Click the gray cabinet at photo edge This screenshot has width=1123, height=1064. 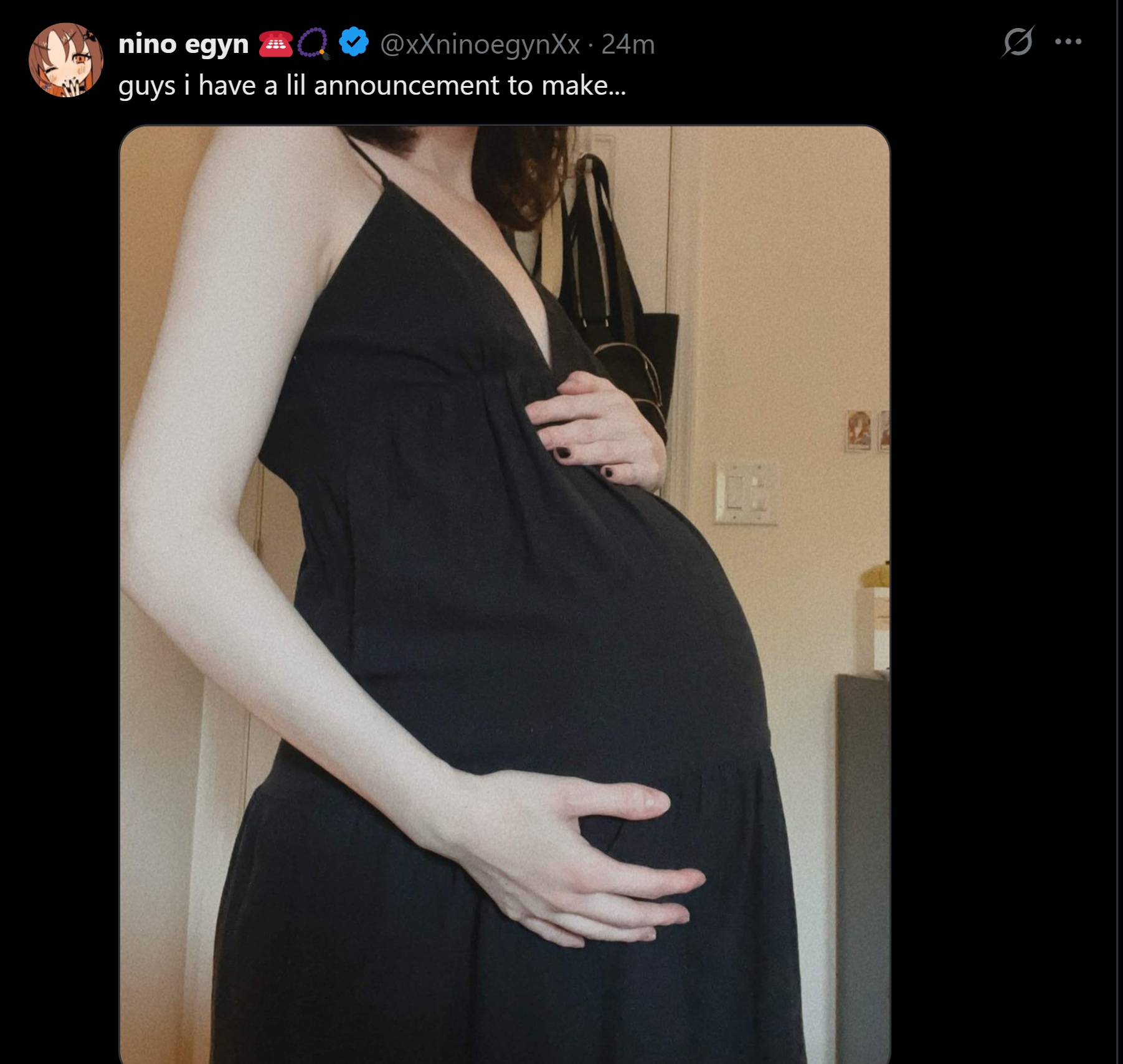pyautogui.click(x=863, y=866)
